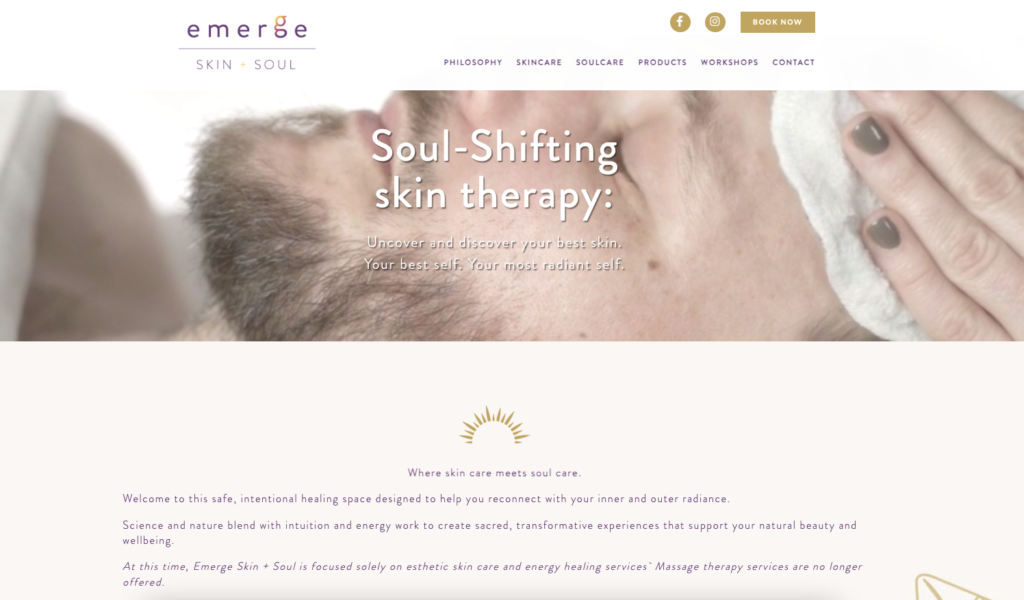Click the science and nature paragraph
1024x600 pixels.
point(490,533)
